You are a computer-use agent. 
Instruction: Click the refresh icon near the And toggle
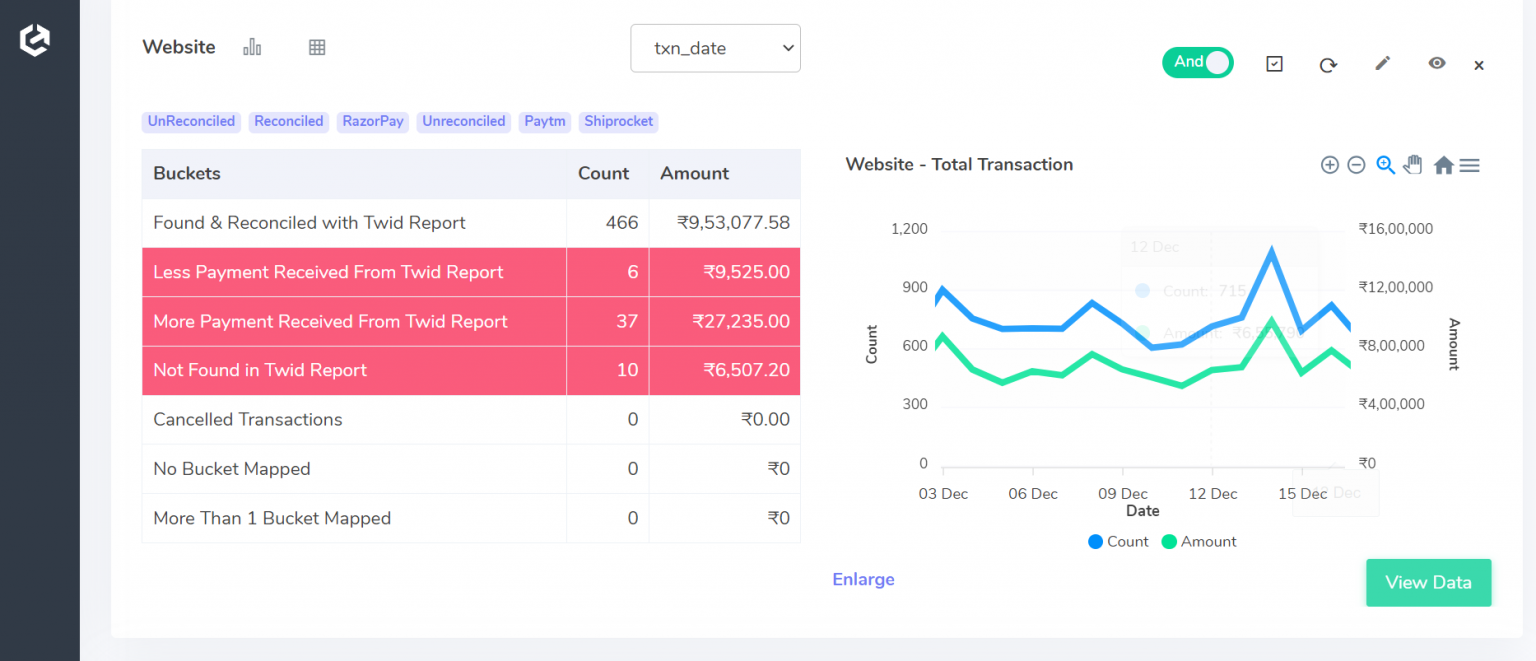(x=1328, y=63)
